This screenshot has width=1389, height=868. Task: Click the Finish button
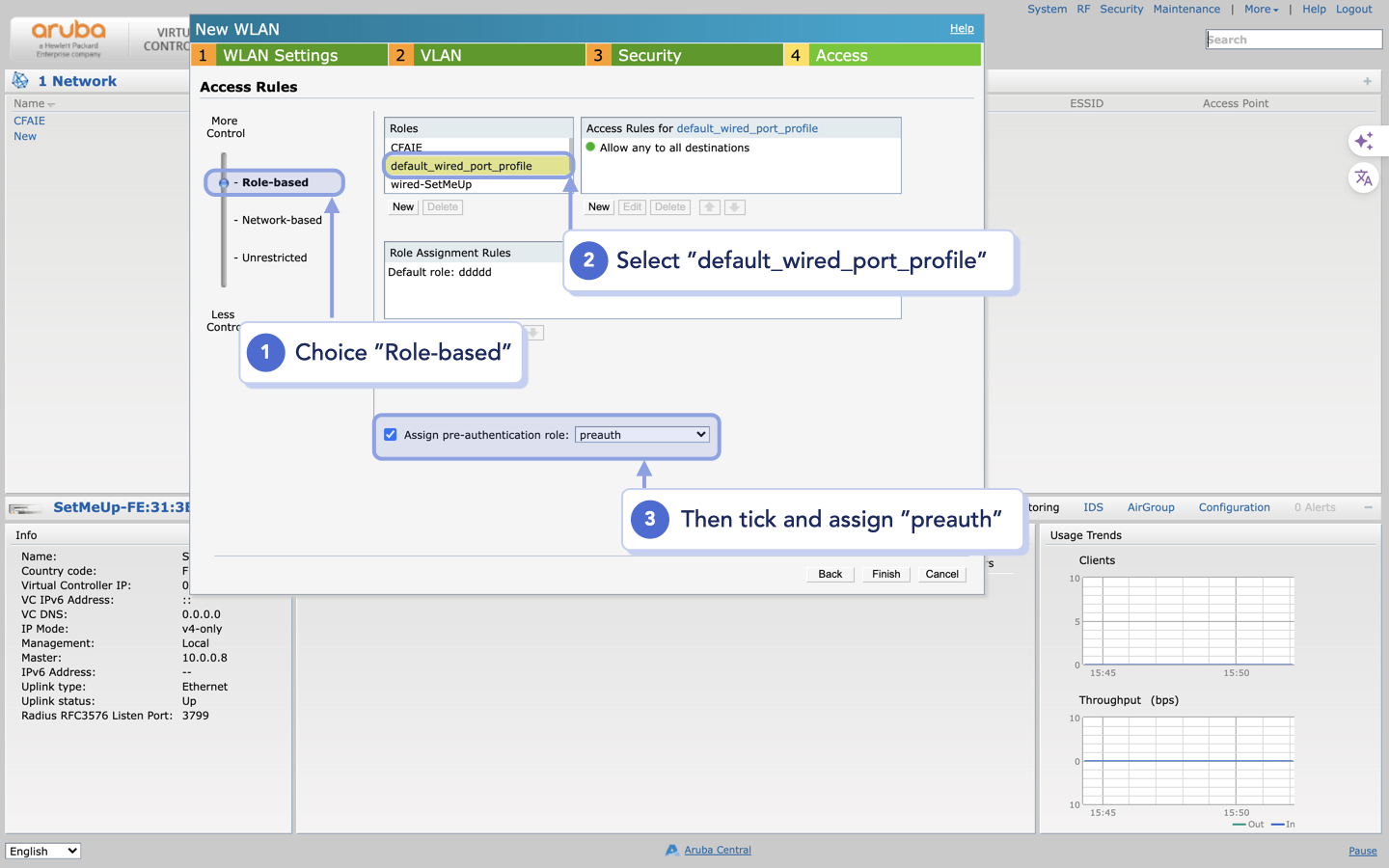885,574
